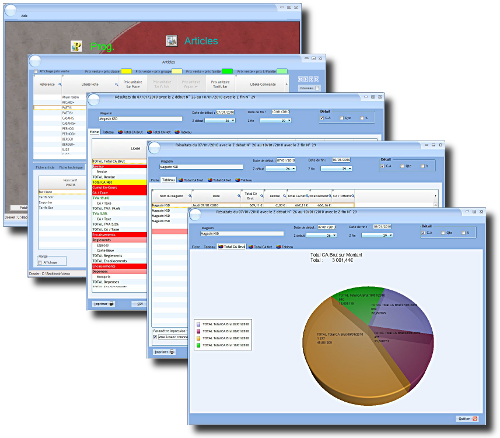Click the search icon in the Total CA Brut column
The height and width of the screenshot is (438, 500).
coord(261,196)
